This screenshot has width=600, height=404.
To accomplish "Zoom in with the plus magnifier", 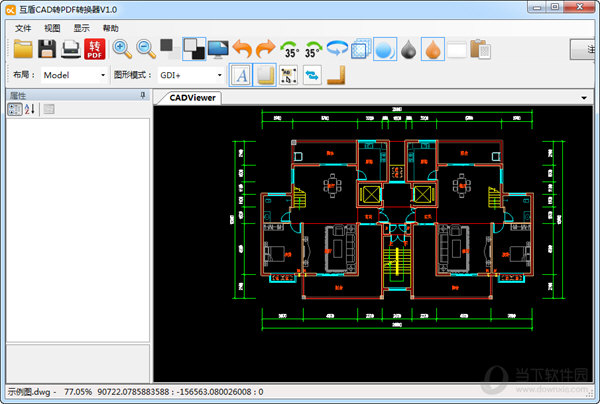I will (x=122, y=49).
